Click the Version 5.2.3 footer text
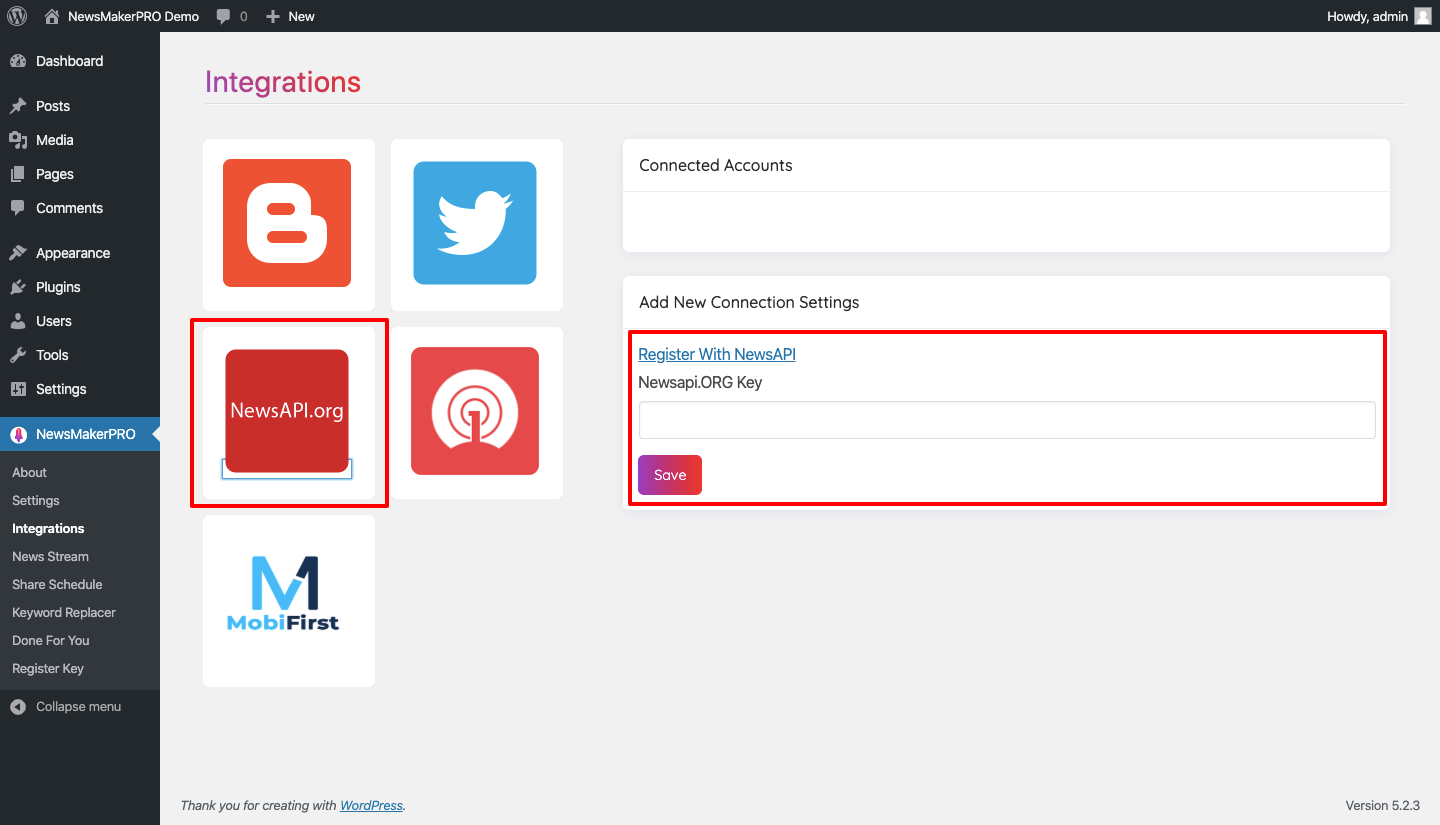 [1382, 805]
